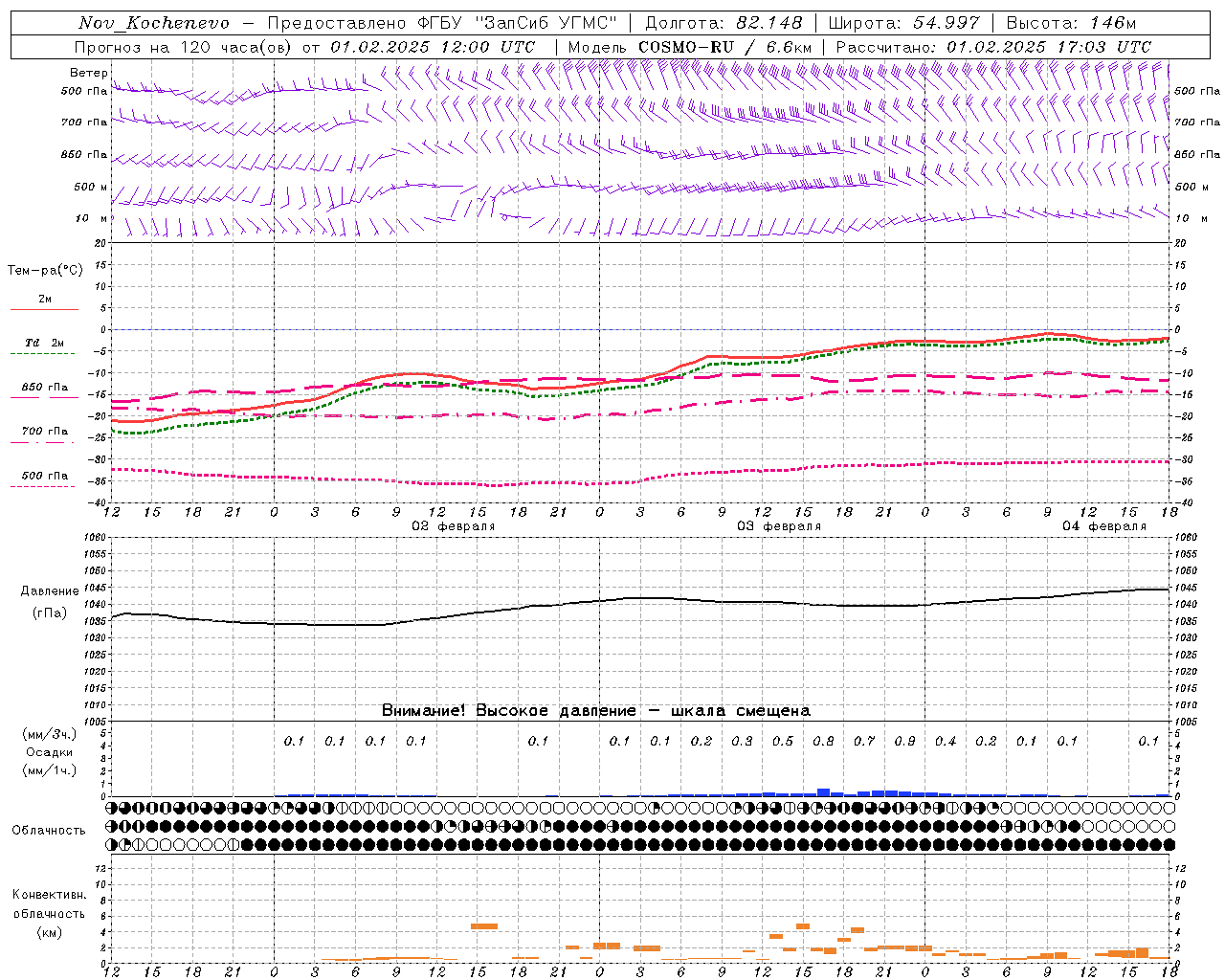This screenshot has height=980, width=1225.
Task: Click the '(км)' convective cloud unit label
Action: pyautogui.click(x=49, y=932)
